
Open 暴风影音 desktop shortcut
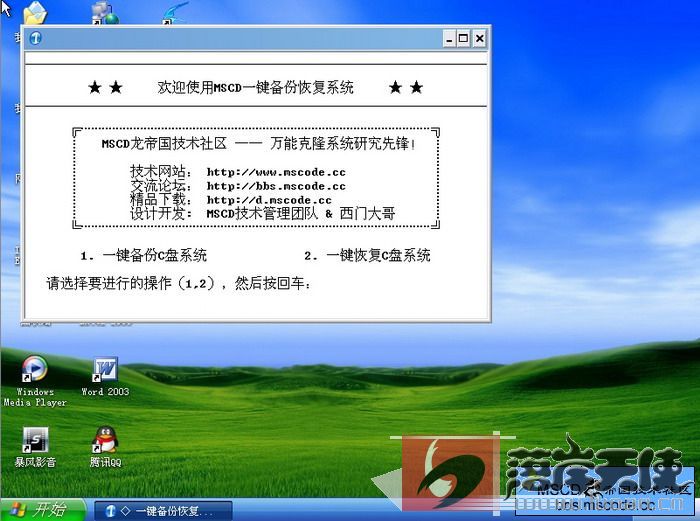coord(35,447)
